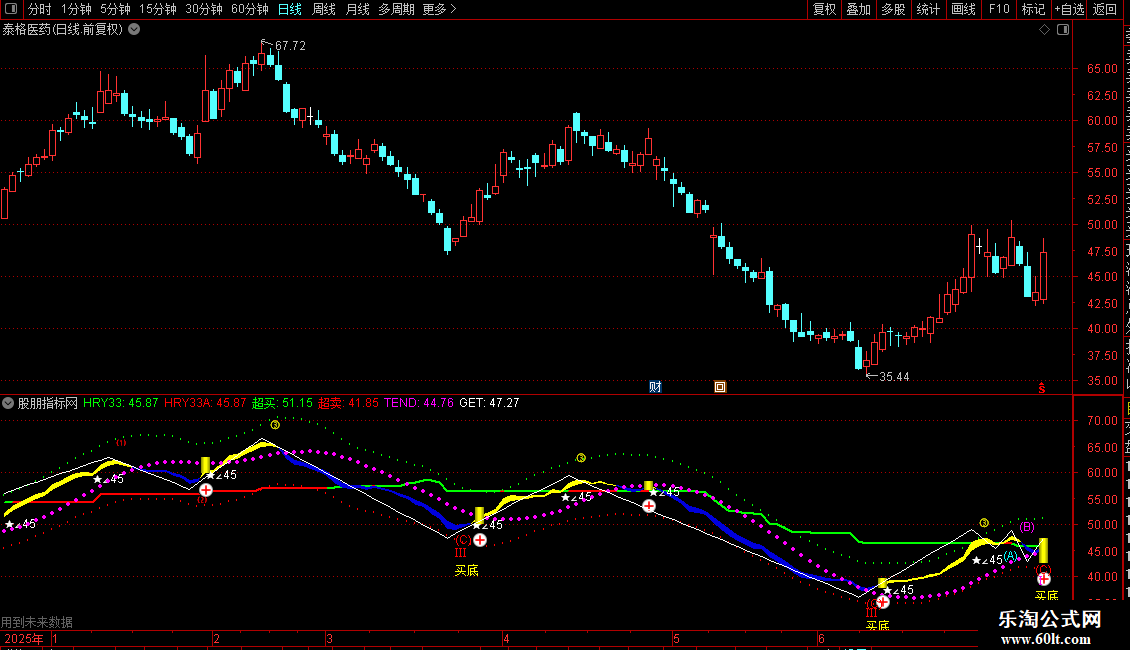The width and height of the screenshot is (1130, 650).
Task: Click the HRY33: 45.87 indicator value
Action: (x=120, y=403)
